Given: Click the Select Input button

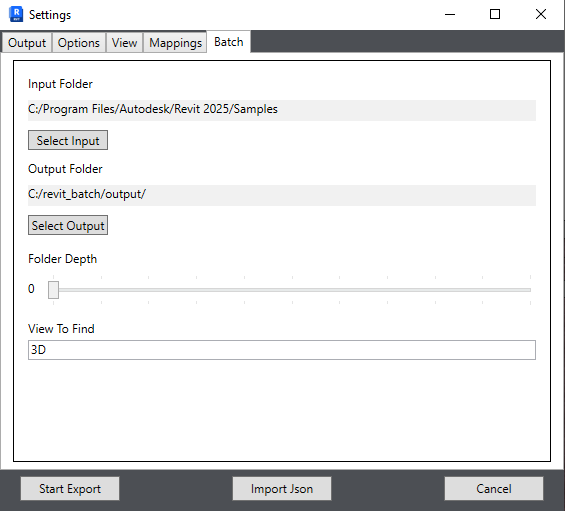Looking at the screenshot, I should (x=68, y=140).
